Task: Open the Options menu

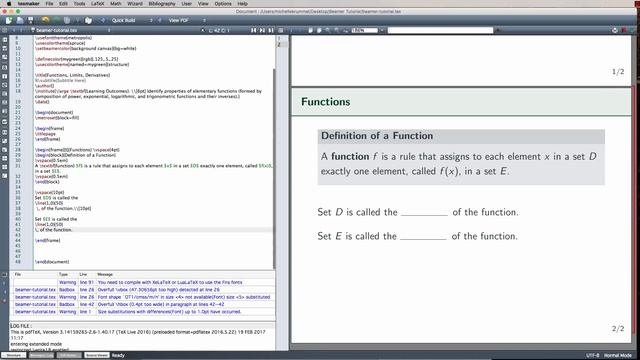Action: 223,3
